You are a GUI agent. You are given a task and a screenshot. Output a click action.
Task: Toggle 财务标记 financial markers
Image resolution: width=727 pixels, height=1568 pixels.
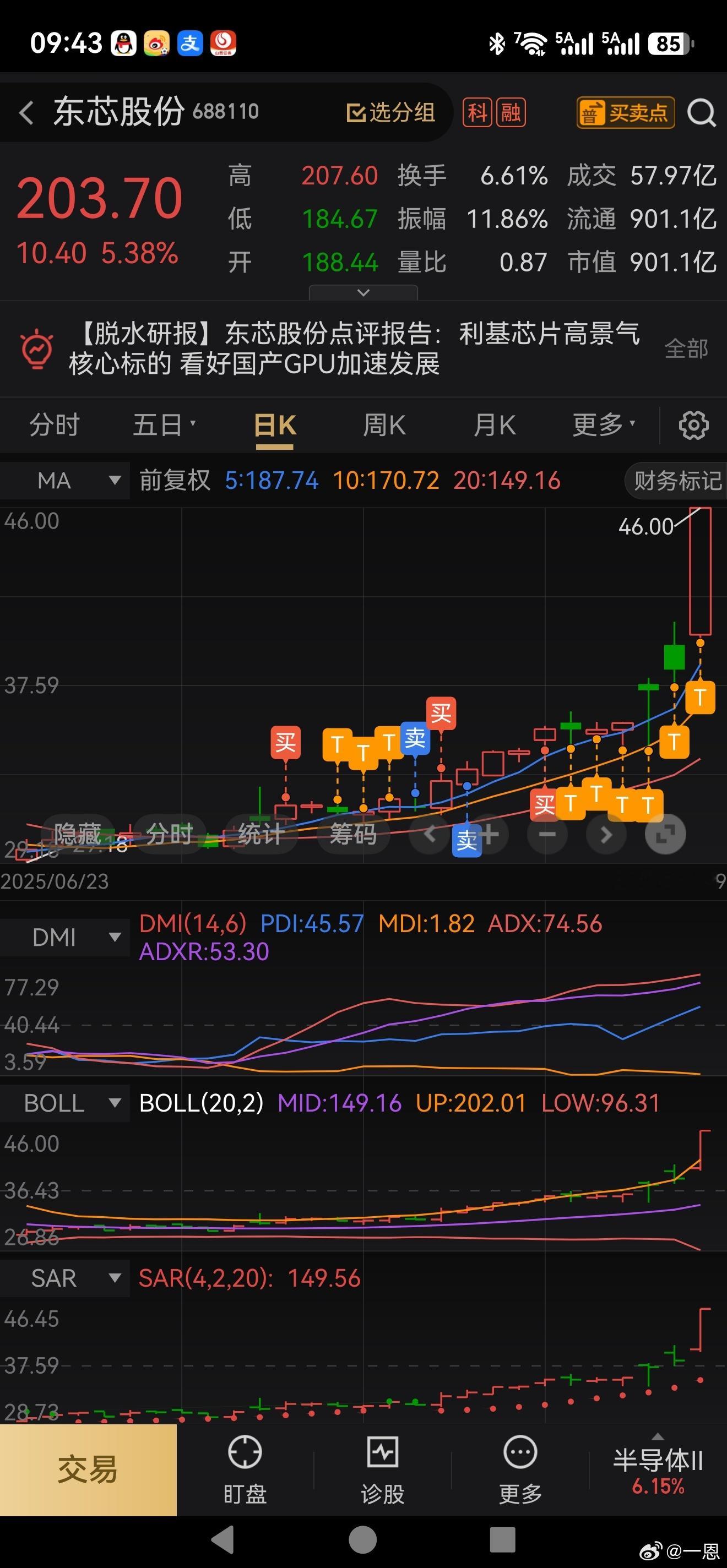pos(676,481)
